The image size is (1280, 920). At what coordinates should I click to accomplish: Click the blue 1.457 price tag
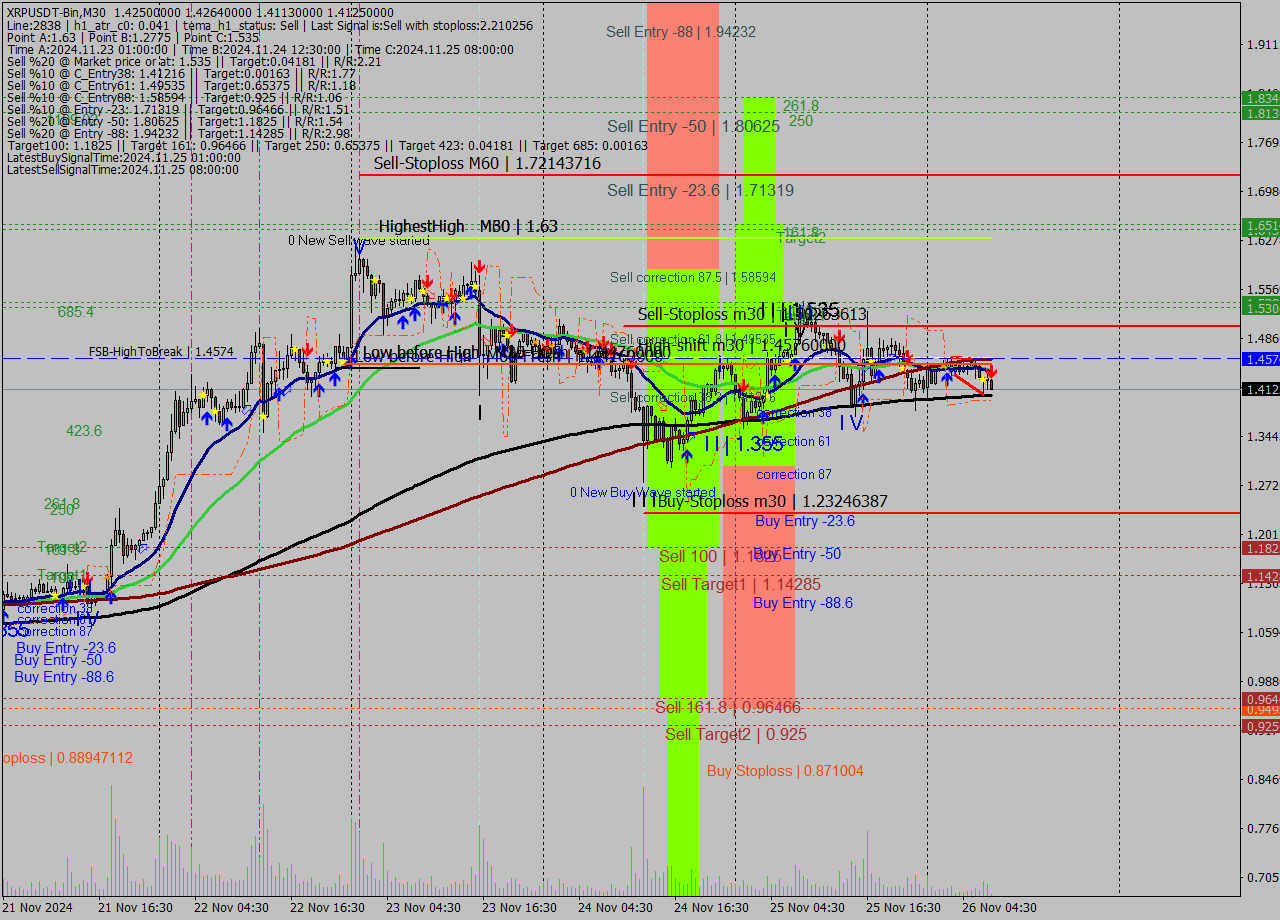coord(1261,358)
